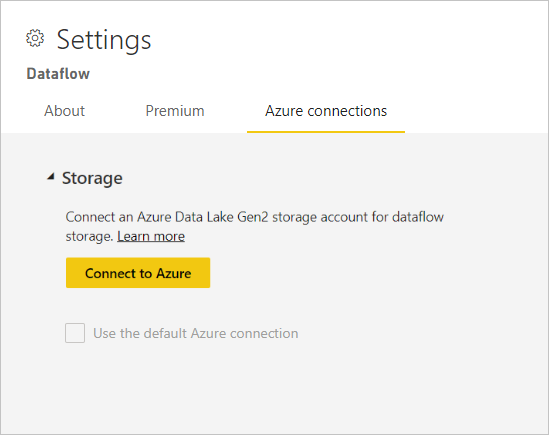Click the Connect to Azure button
This screenshot has height=435, width=549.
click(138, 273)
